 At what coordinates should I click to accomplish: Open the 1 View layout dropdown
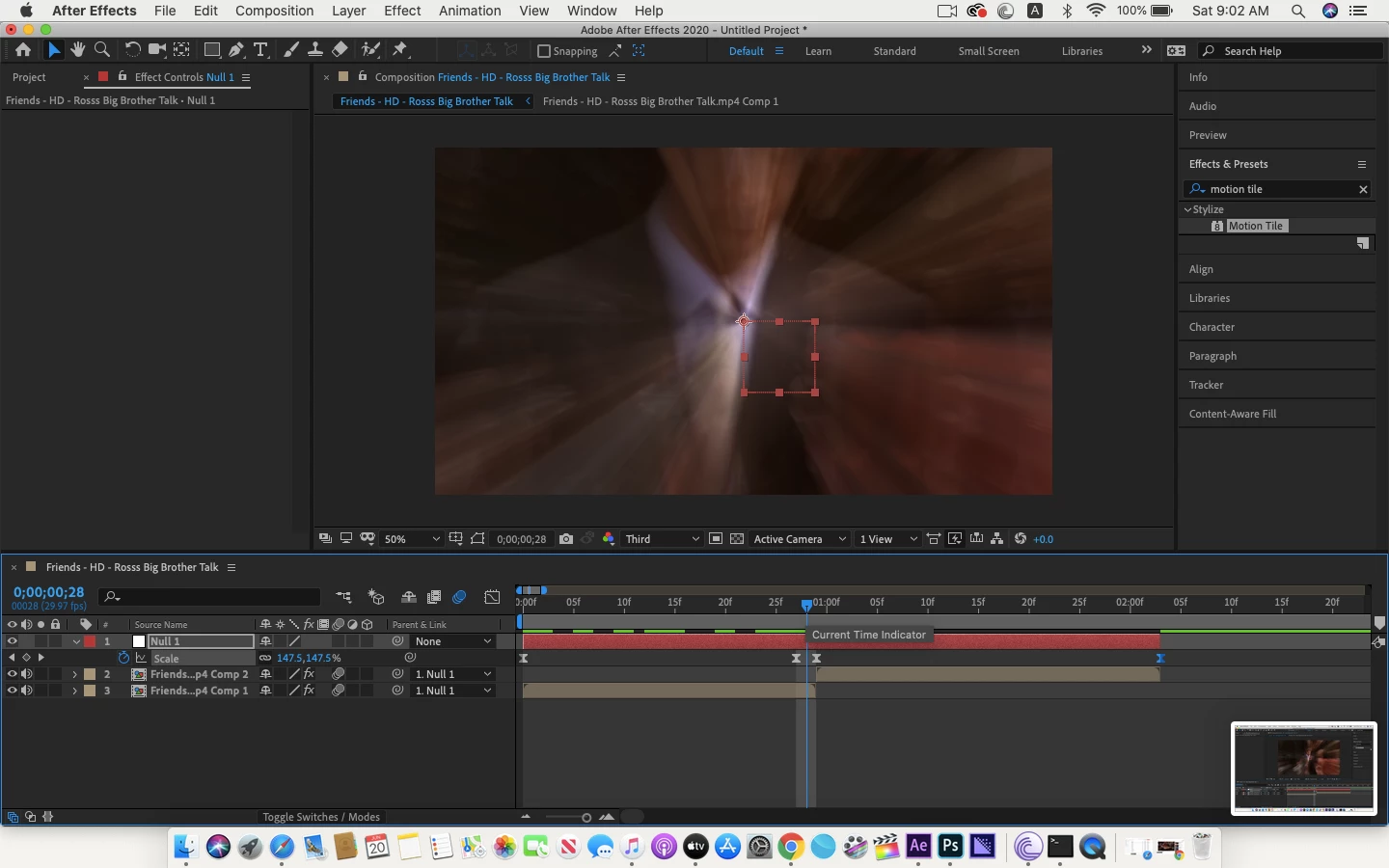887,539
